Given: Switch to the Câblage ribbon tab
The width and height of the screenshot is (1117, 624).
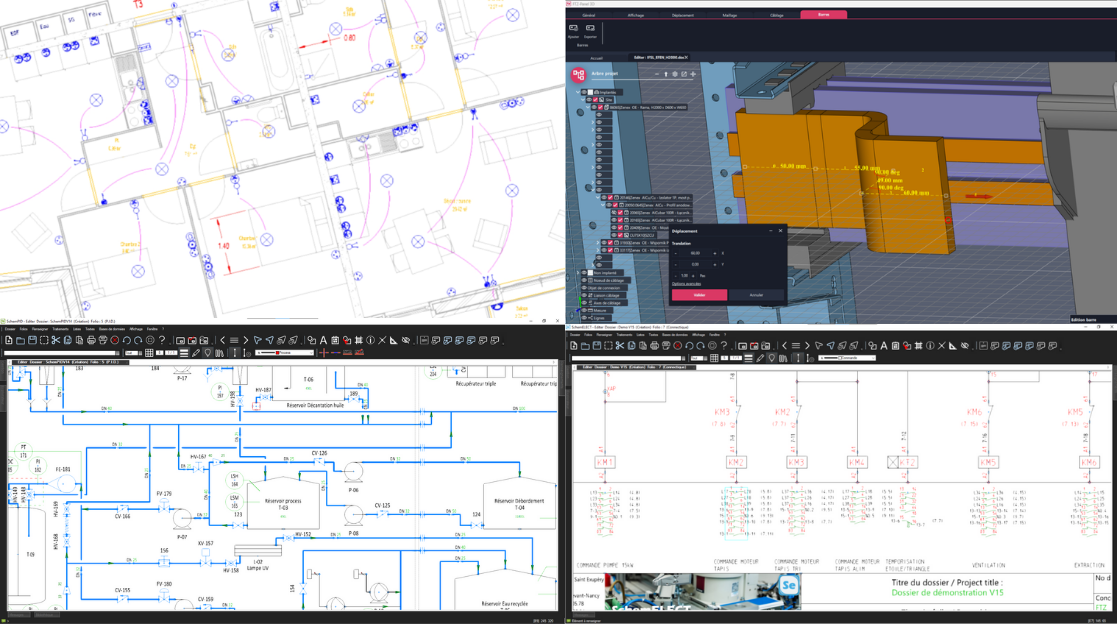Looking at the screenshot, I should pos(776,15).
